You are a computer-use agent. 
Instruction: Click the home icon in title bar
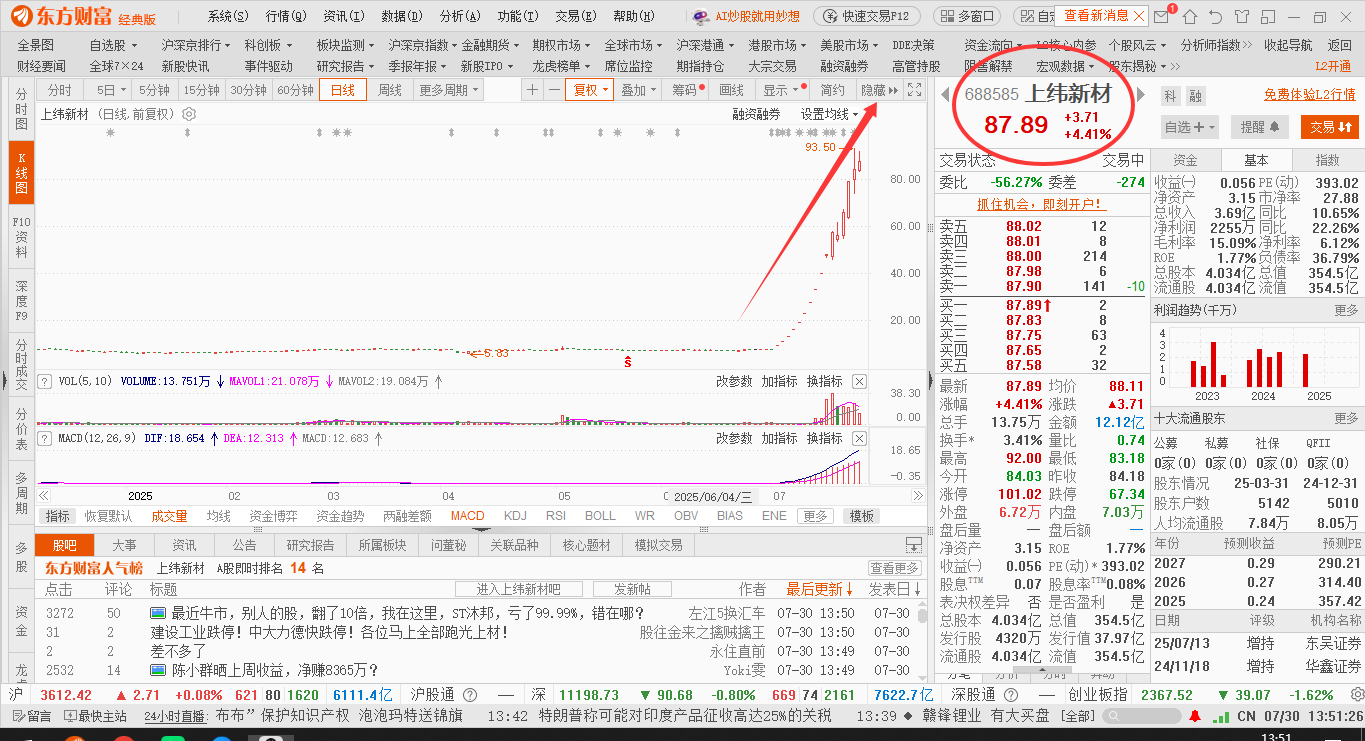[1190, 16]
